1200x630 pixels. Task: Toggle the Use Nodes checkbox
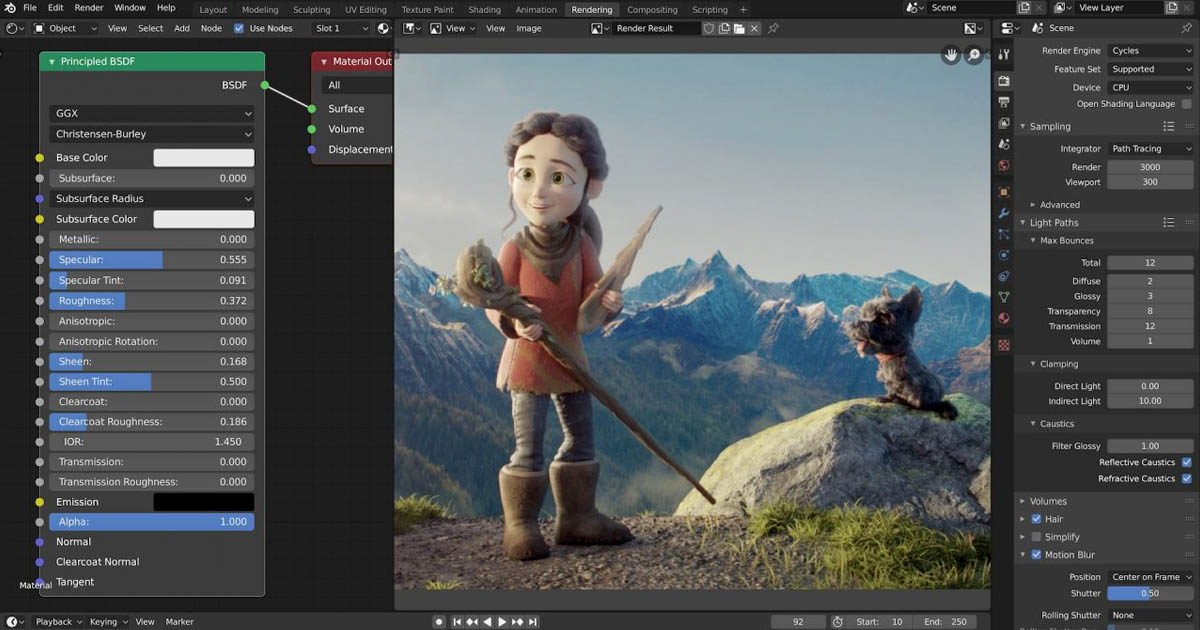pos(239,28)
